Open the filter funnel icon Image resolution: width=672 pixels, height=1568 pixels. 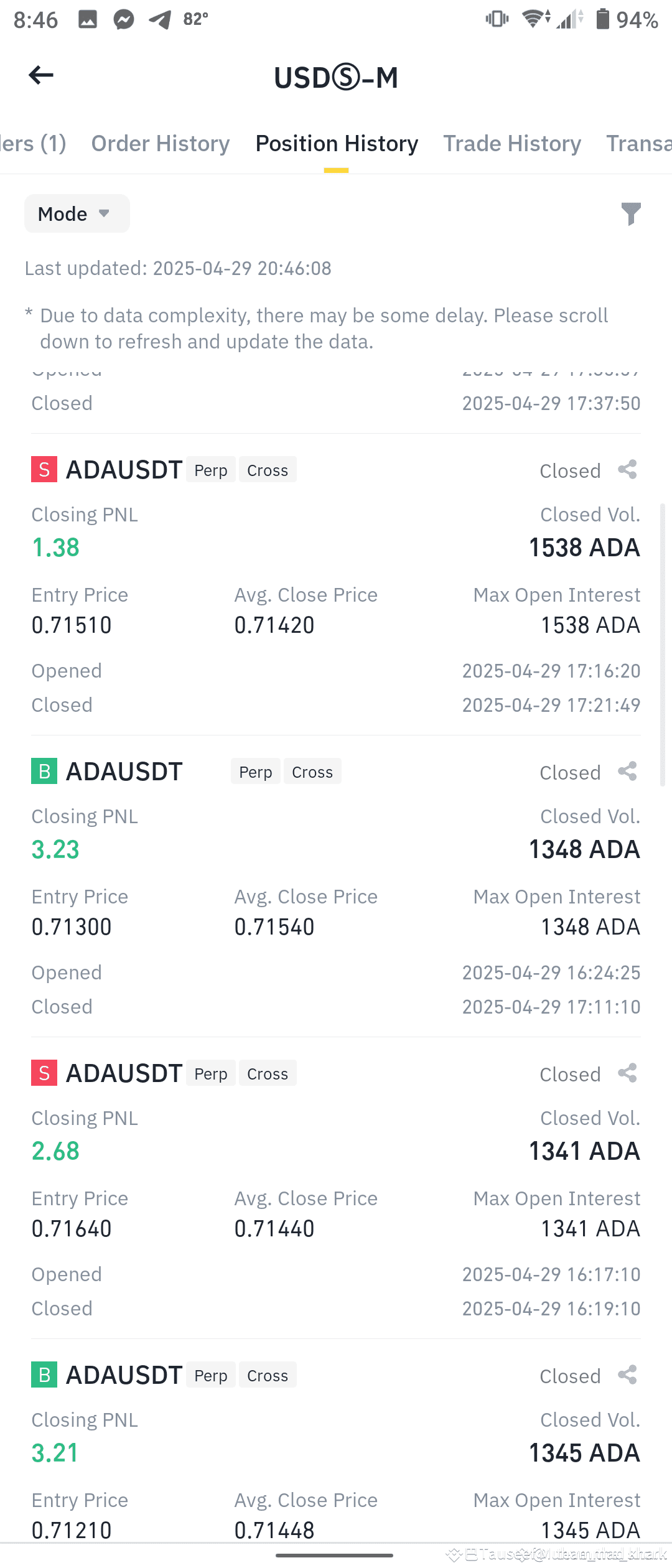tap(631, 213)
